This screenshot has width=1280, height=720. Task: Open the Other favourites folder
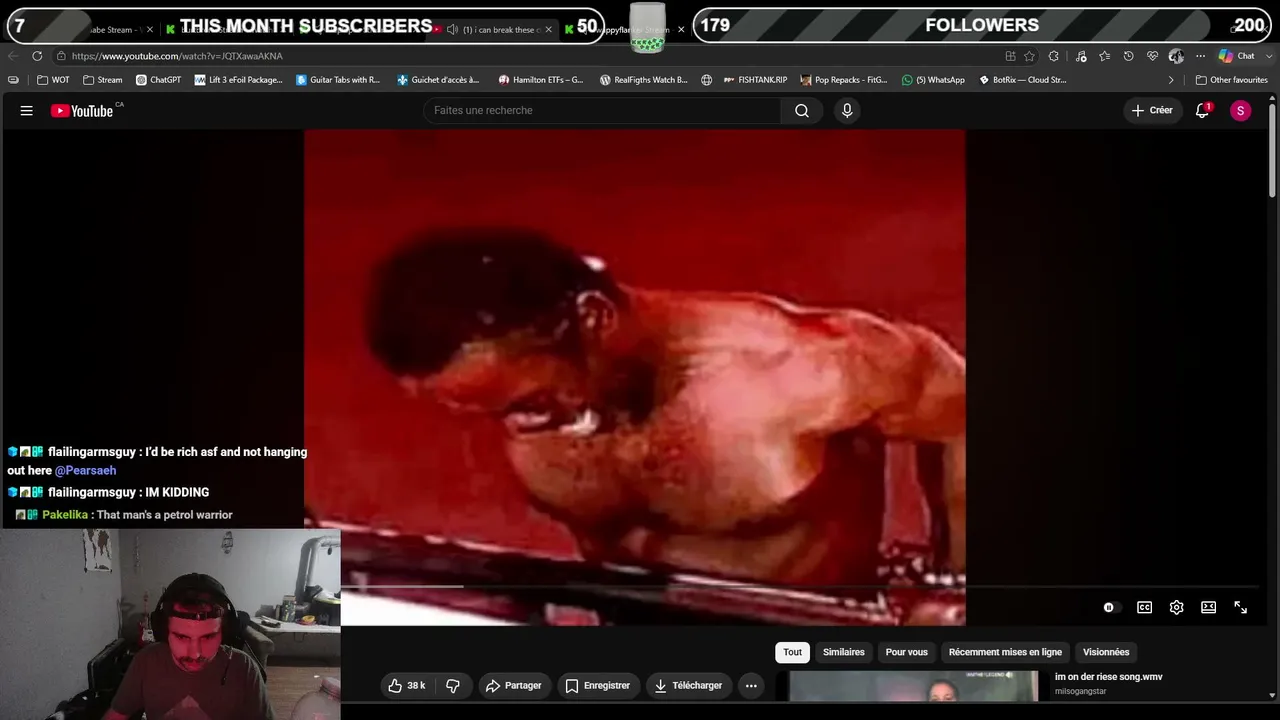1231,80
